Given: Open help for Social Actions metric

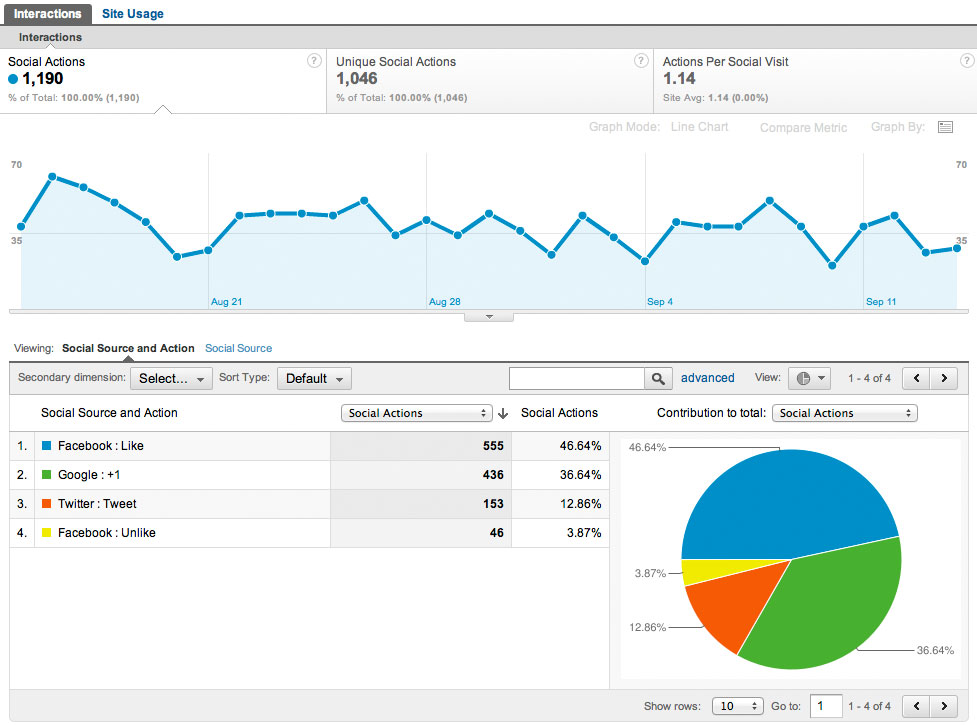Looking at the screenshot, I should coord(314,60).
